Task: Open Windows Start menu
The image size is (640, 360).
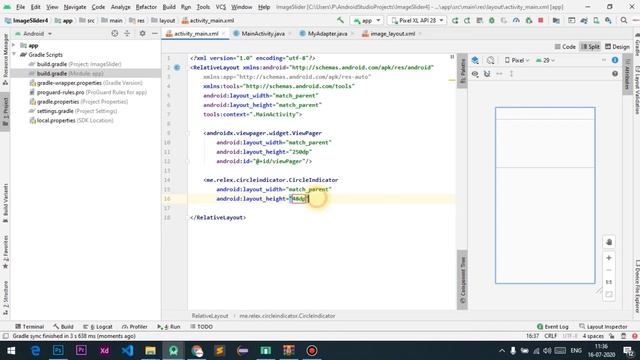Action: click(x=11, y=351)
